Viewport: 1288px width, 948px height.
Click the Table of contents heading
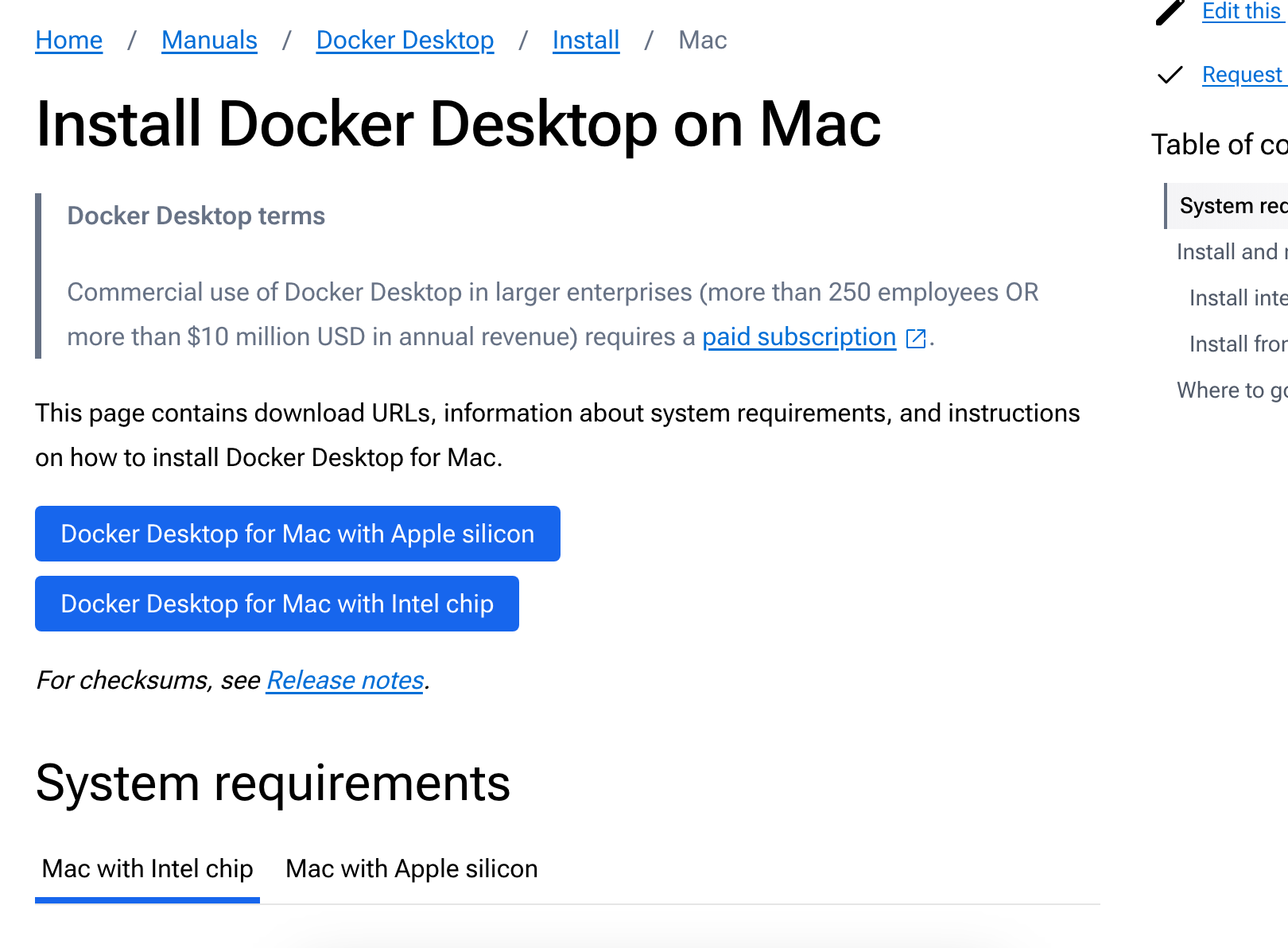[1219, 145]
